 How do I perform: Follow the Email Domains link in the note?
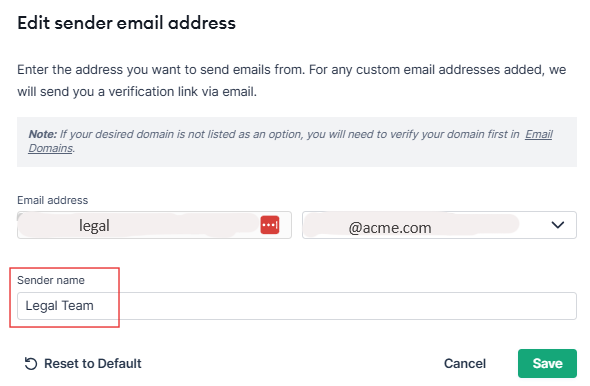pos(539,134)
